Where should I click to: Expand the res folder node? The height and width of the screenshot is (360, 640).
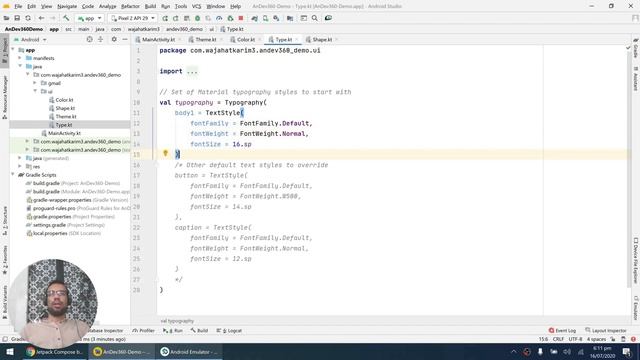coord(20,166)
